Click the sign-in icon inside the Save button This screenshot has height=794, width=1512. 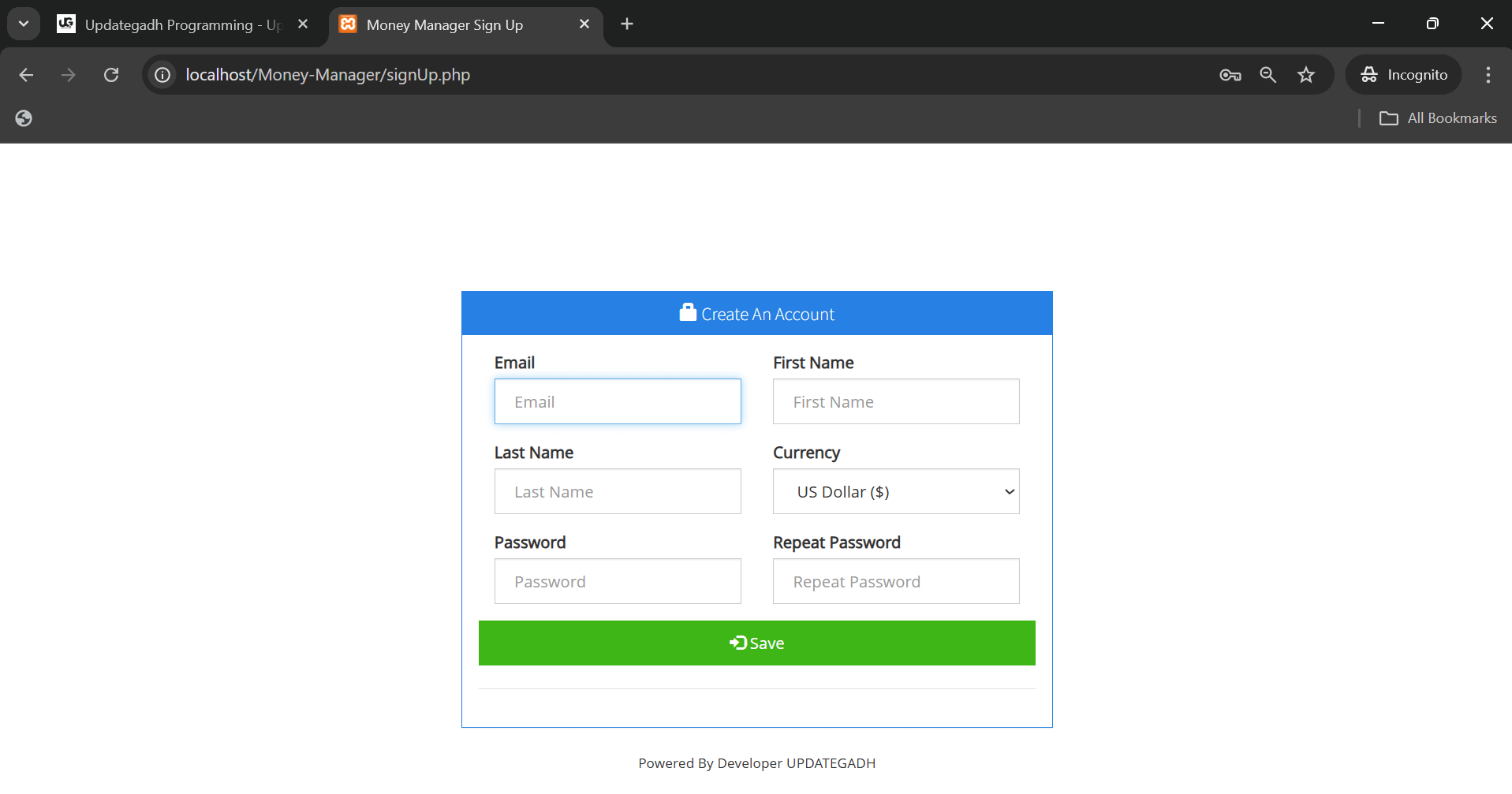pyautogui.click(x=737, y=643)
